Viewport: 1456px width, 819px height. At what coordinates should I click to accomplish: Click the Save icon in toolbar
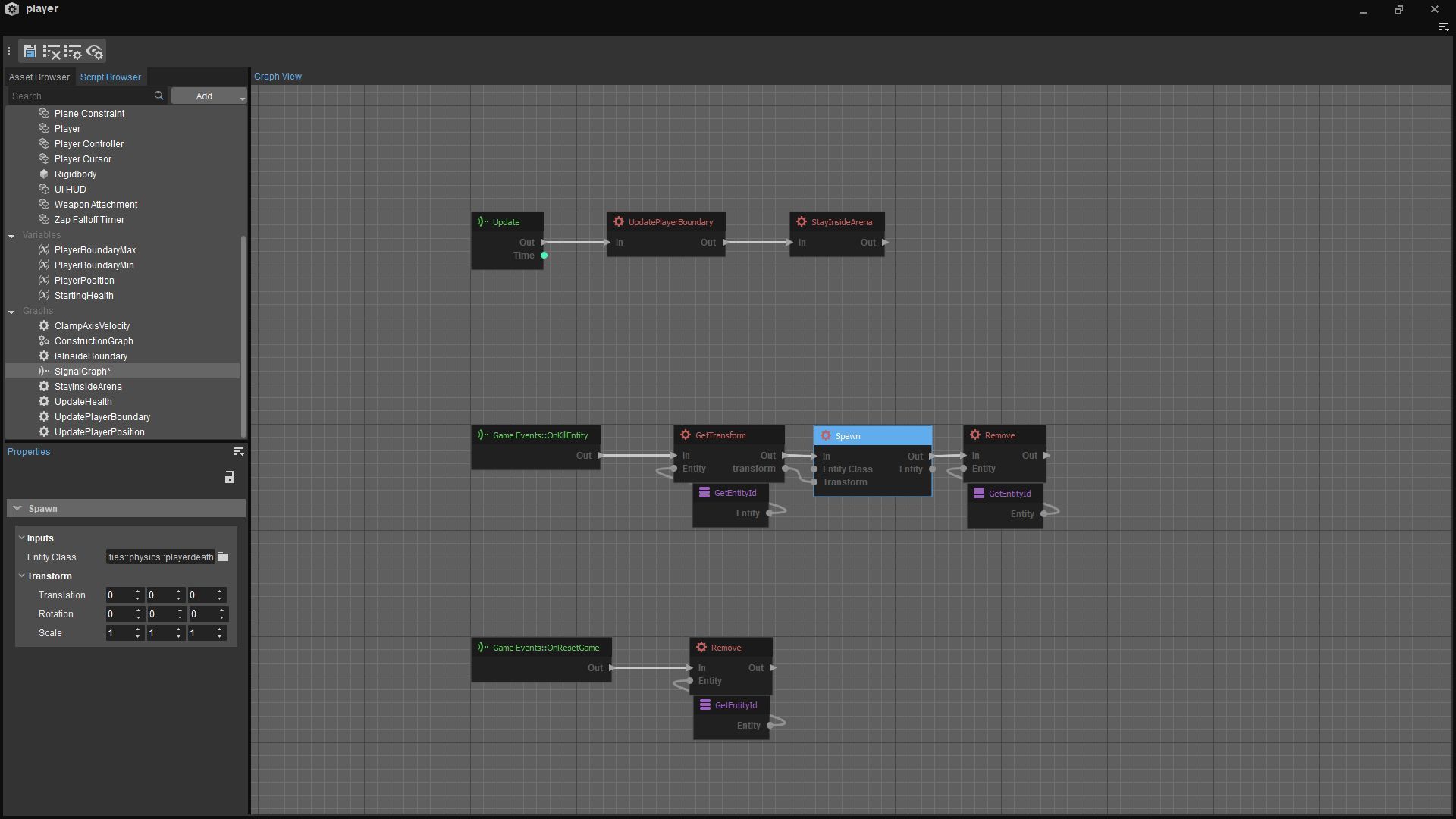pos(30,52)
